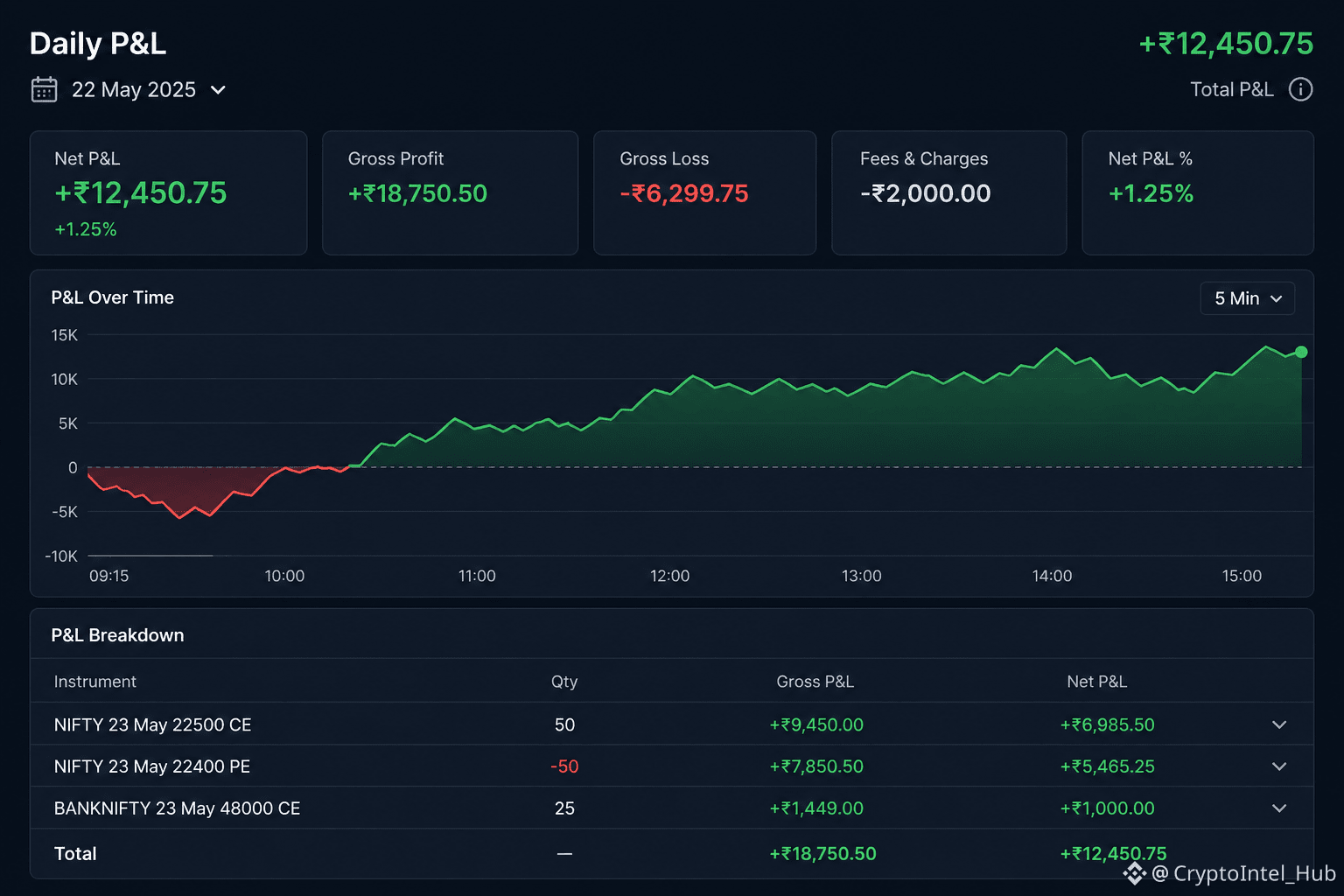Click the Gross Loss card
Viewport: 1344px width, 896px height.
click(x=704, y=193)
